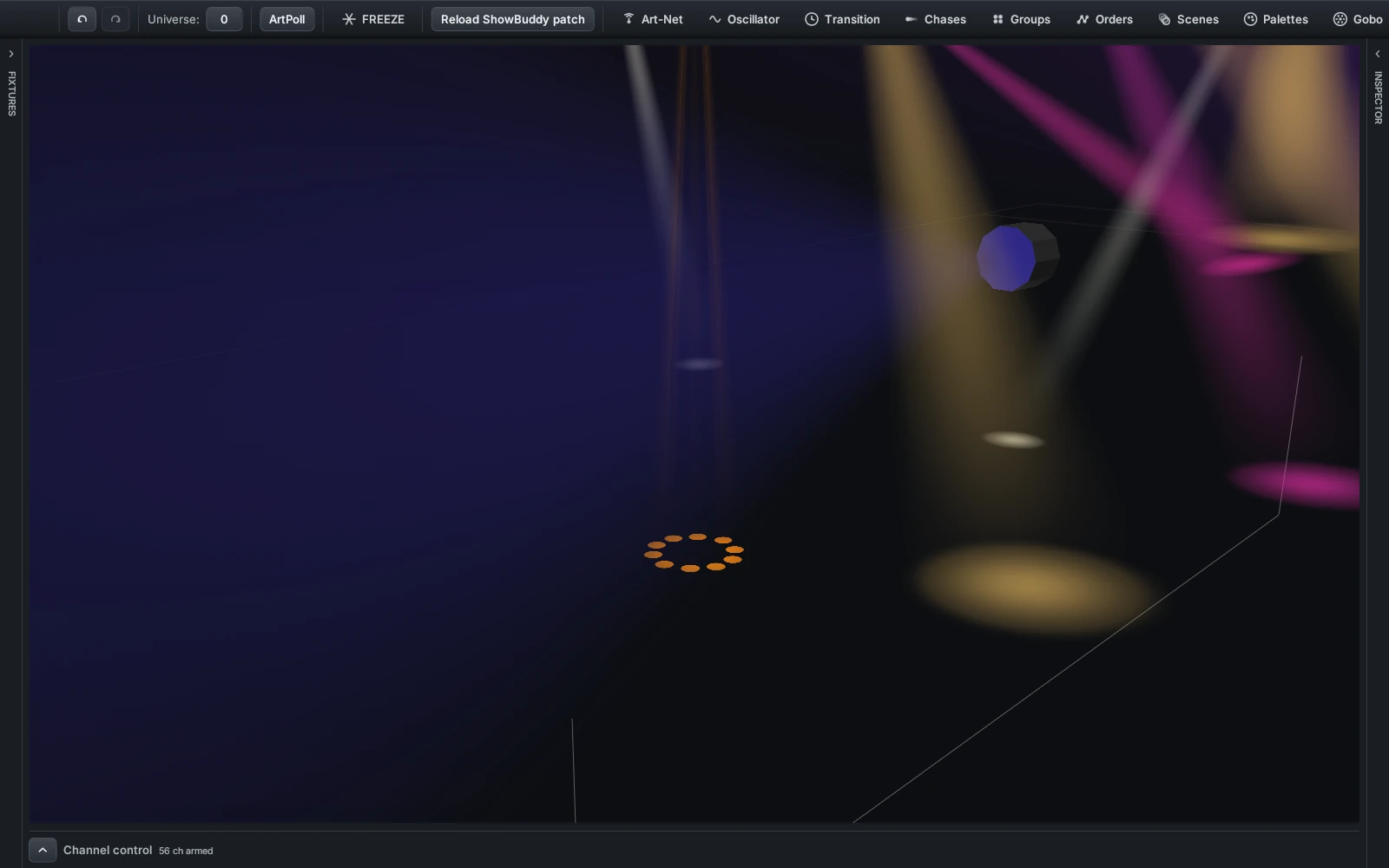
Task: Expand the Fixtures sidebar chevron
Action: (x=11, y=54)
